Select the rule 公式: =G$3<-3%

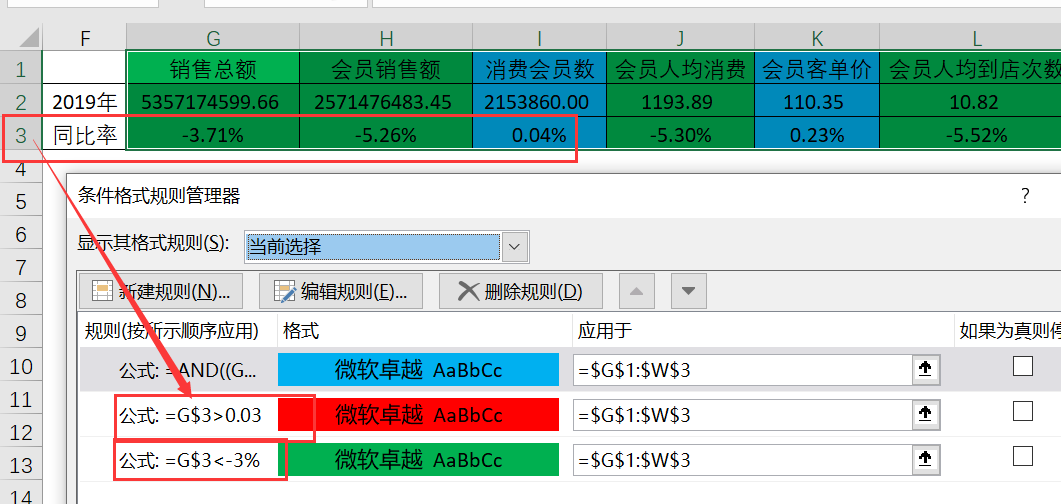[189, 461]
